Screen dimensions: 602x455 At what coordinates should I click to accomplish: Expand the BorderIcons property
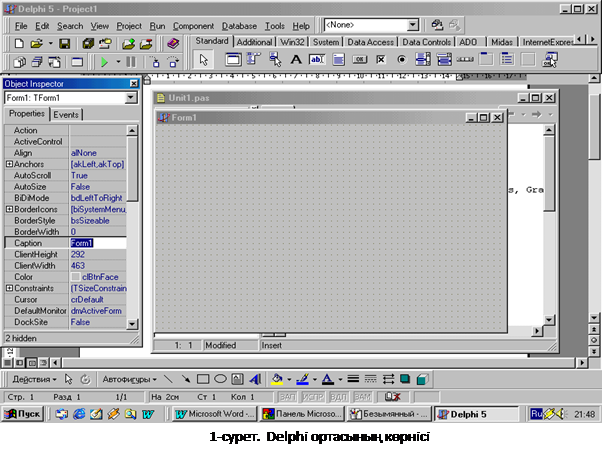[9, 209]
